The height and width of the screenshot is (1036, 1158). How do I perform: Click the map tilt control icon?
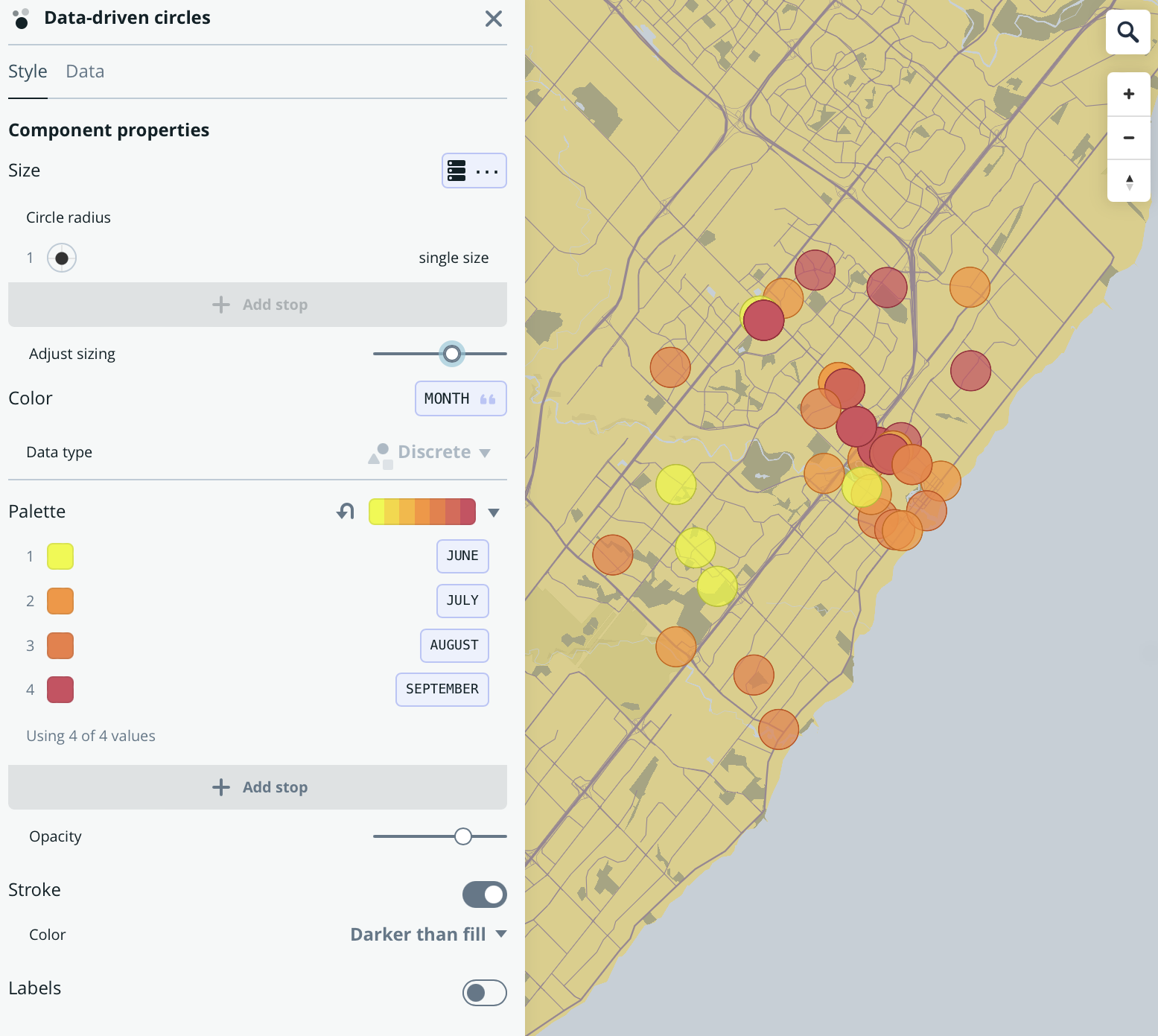1128,181
